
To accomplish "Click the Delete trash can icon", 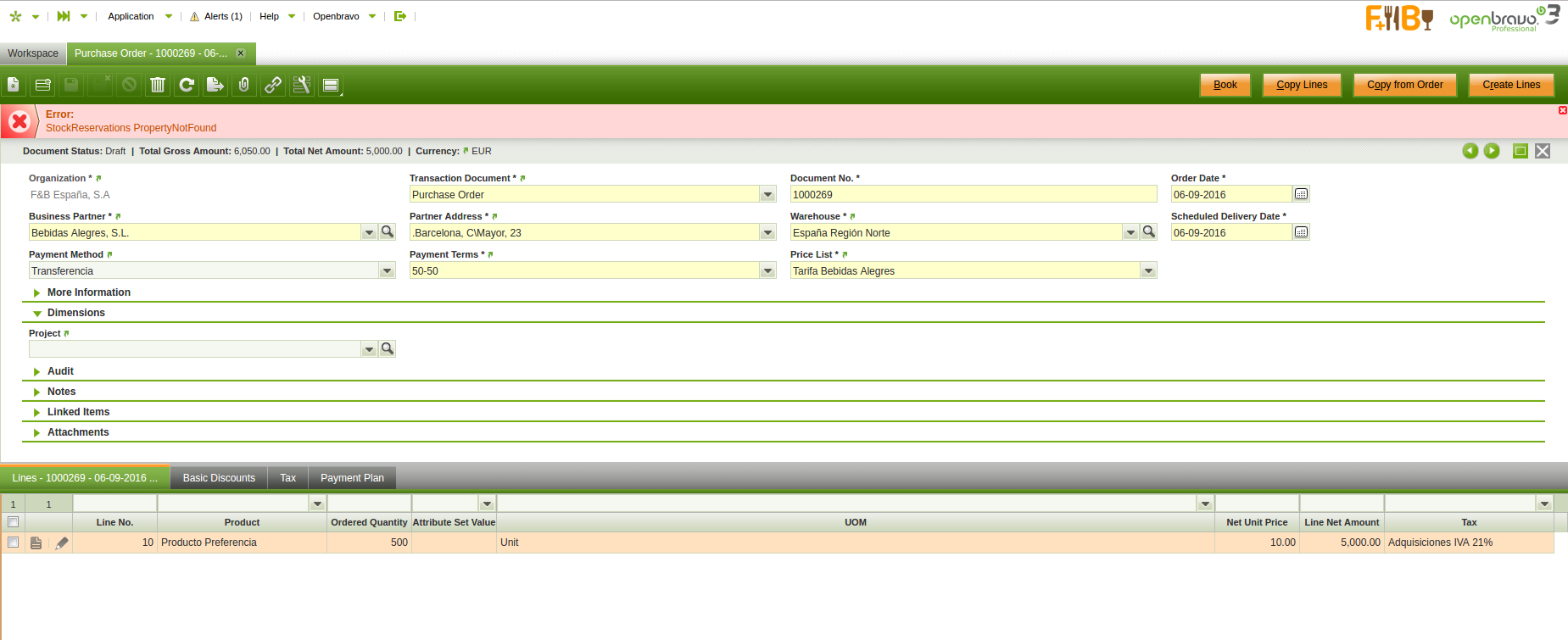I will pyautogui.click(x=158, y=85).
